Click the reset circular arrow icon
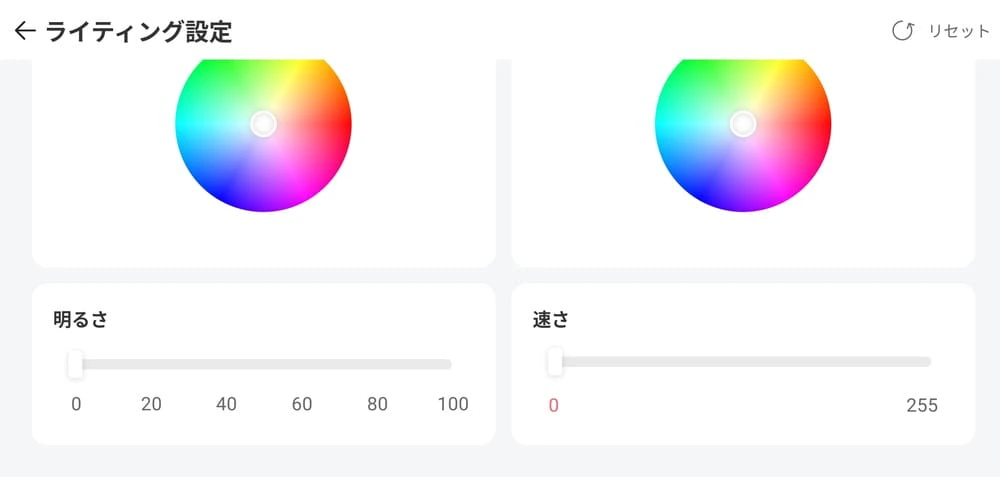Screen dimensions: 1000x477 (903, 31)
